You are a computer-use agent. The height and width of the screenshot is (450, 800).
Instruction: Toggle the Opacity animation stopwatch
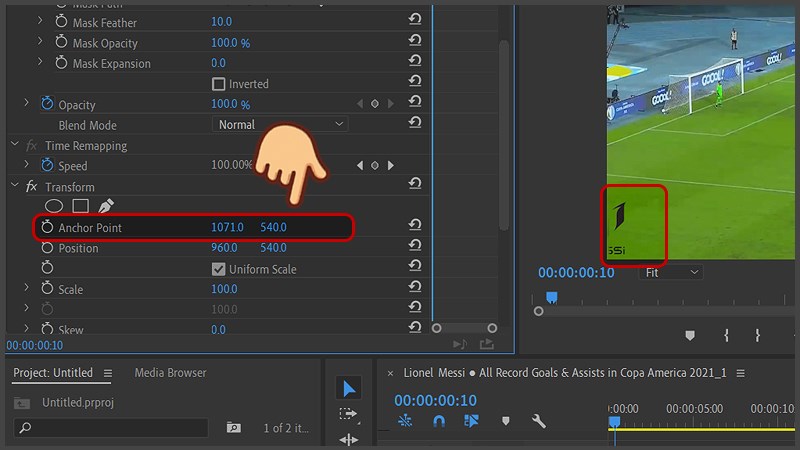(x=47, y=104)
